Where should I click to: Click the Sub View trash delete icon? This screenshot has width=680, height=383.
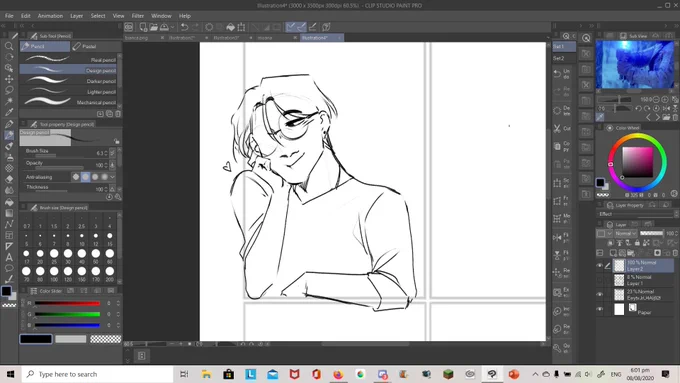675,117
